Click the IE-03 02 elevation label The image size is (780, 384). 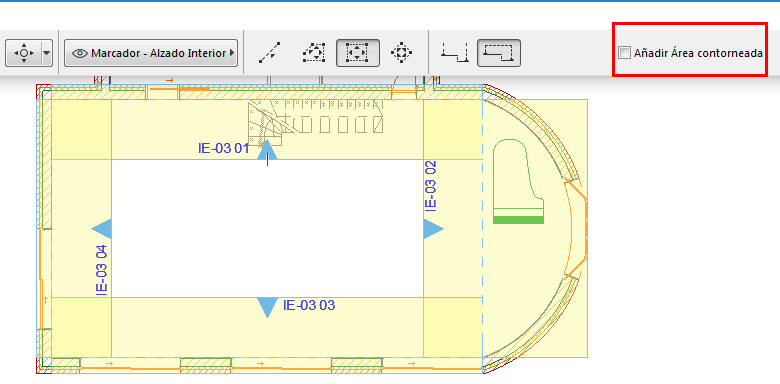(x=431, y=185)
